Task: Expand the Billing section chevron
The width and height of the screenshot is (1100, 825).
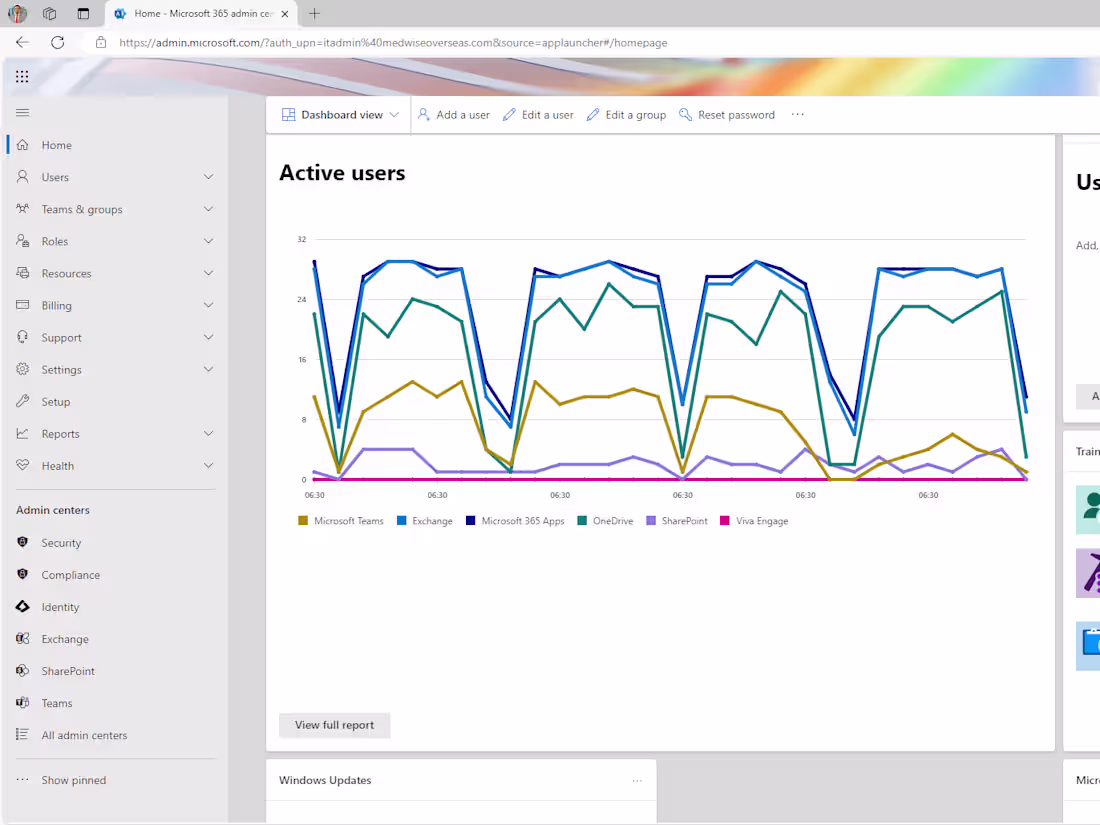Action: (x=208, y=305)
